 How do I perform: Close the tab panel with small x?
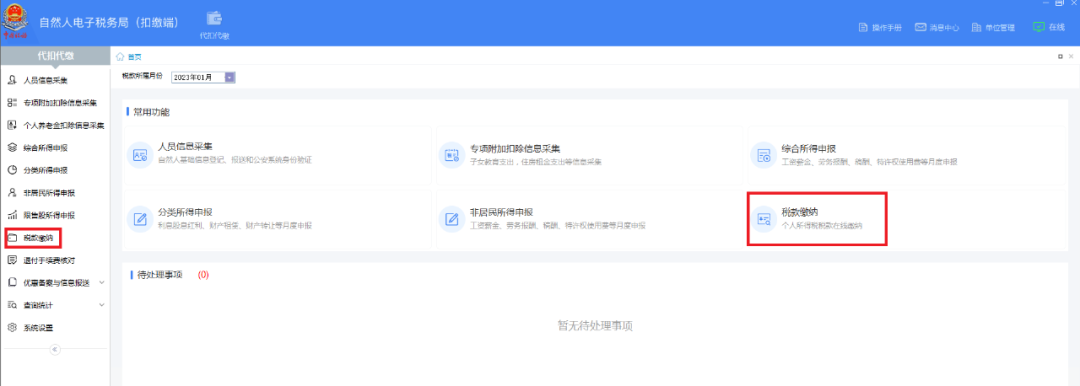pos(1072,57)
